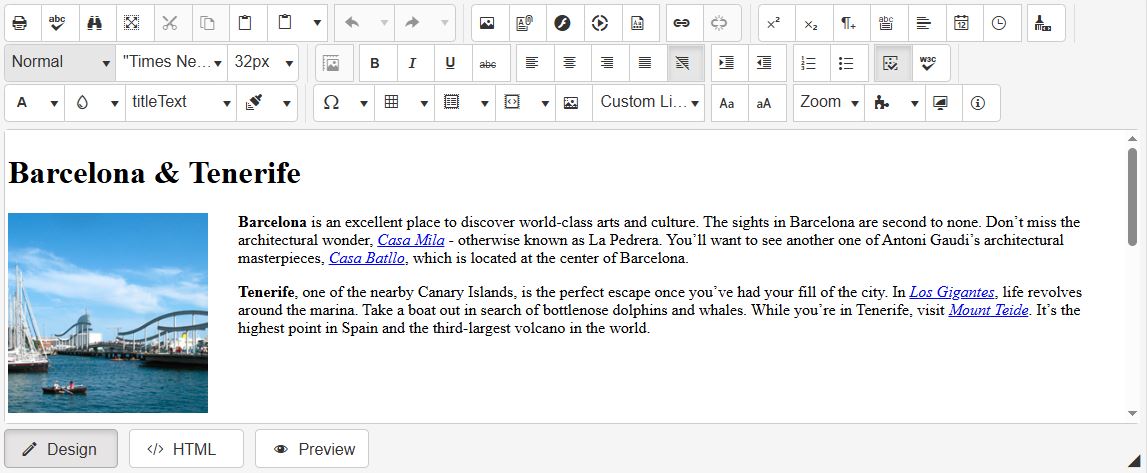
Task: Decrease paragraph indent
Action: click(764, 64)
